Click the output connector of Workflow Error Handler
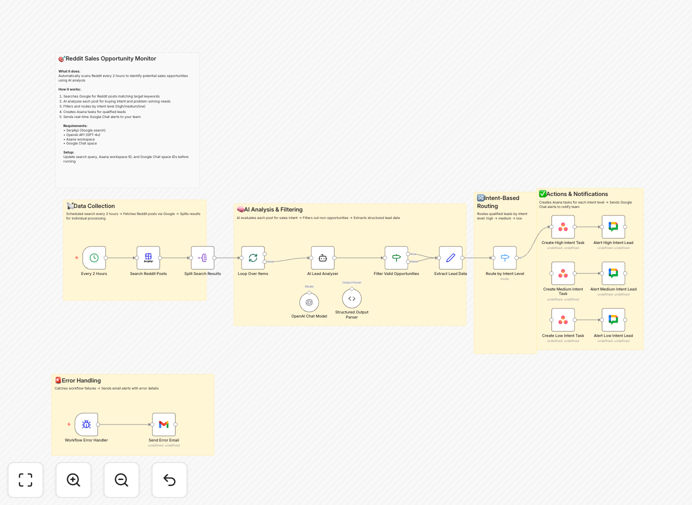The height and width of the screenshot is (505, 692). click(98, 424)
